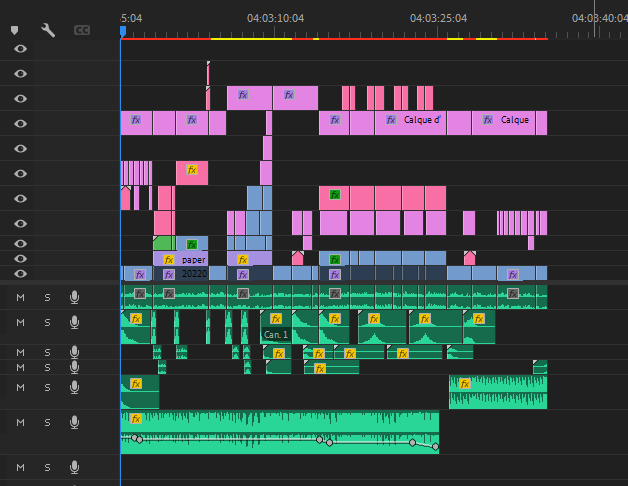Click the last volume keyframe on the long audio clip
Image resolution: width=628 pixels, height=486 pixels.
[x=435, y=446]
